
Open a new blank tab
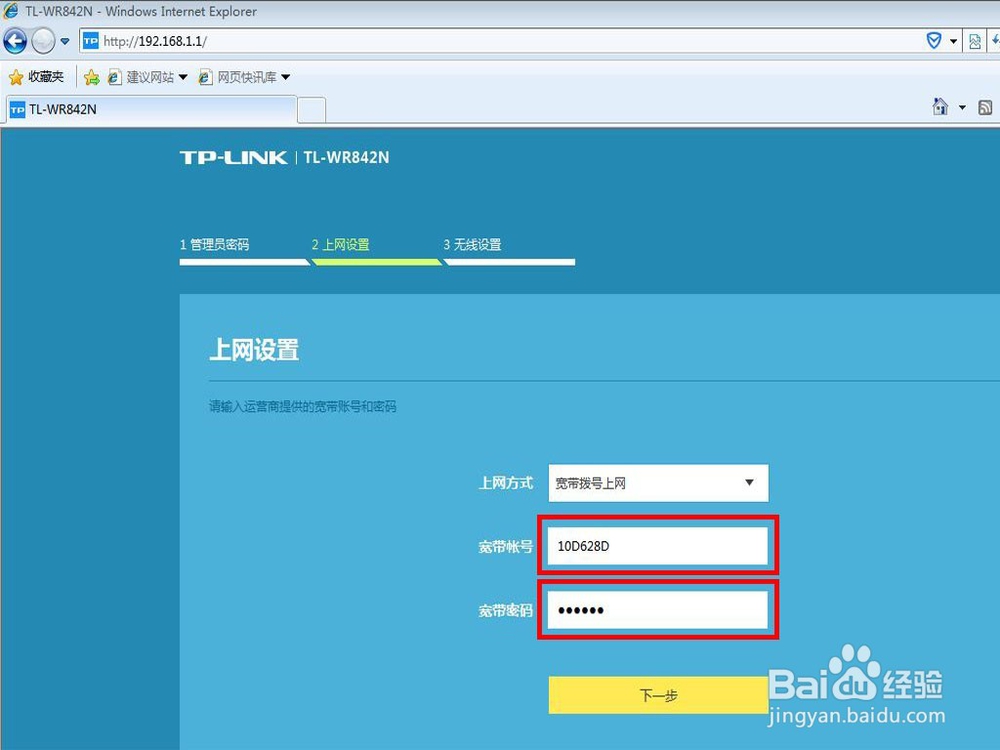tap(312, 110)
